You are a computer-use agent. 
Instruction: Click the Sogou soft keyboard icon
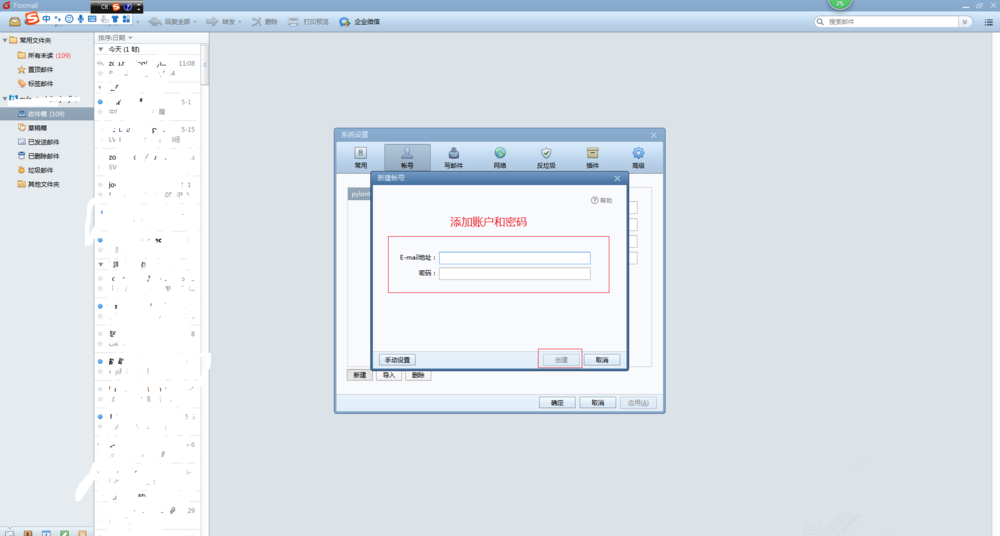pyautogui.click(x=92, y=19)
